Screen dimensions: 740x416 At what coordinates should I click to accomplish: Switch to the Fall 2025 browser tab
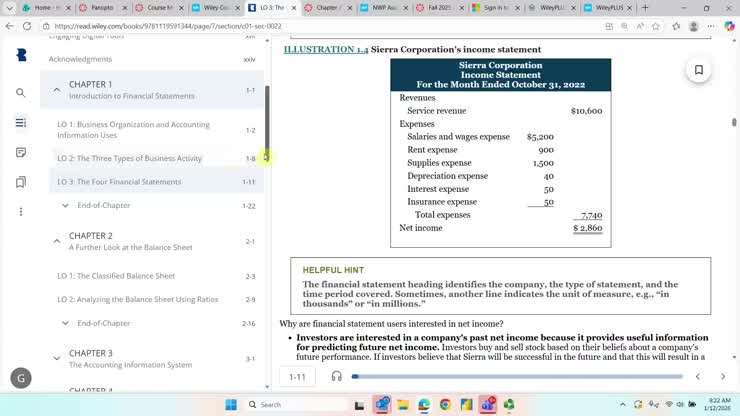click(439, 8)
